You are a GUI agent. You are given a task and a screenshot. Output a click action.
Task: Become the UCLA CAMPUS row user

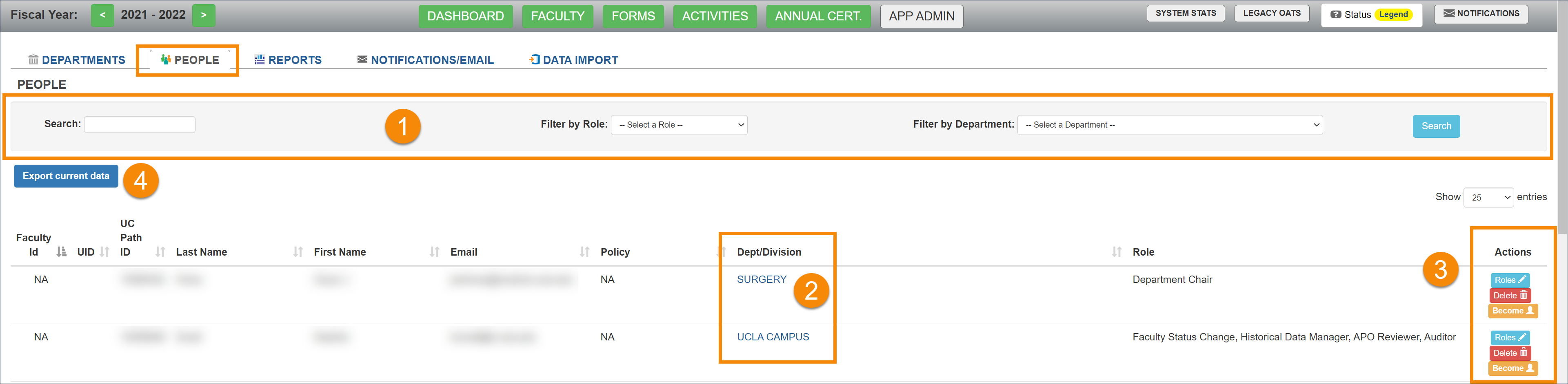(x=1512, y=368)
